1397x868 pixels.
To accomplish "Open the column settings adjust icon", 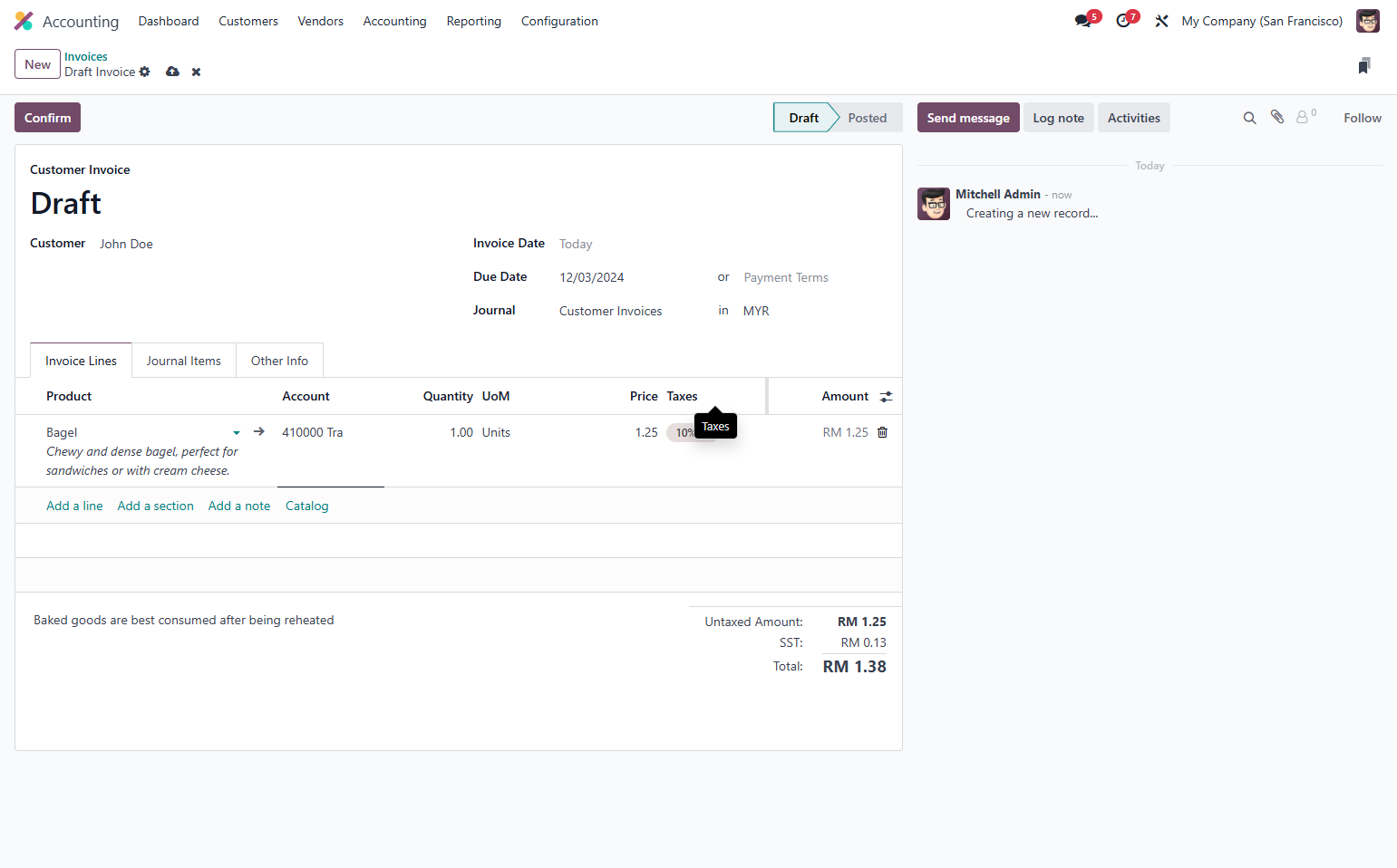I will pos(886,396).
